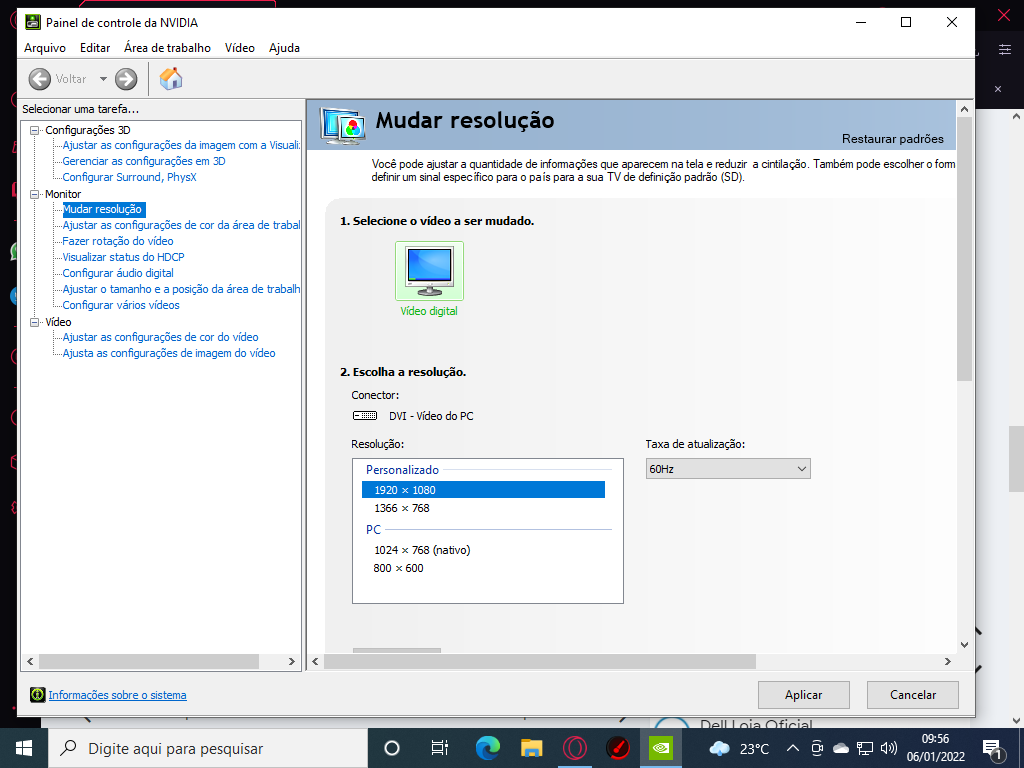The width and height of the screenshot is (1024, 768).
Task: Click the right panel scroll-left arrow
Action: click(315, 662)
